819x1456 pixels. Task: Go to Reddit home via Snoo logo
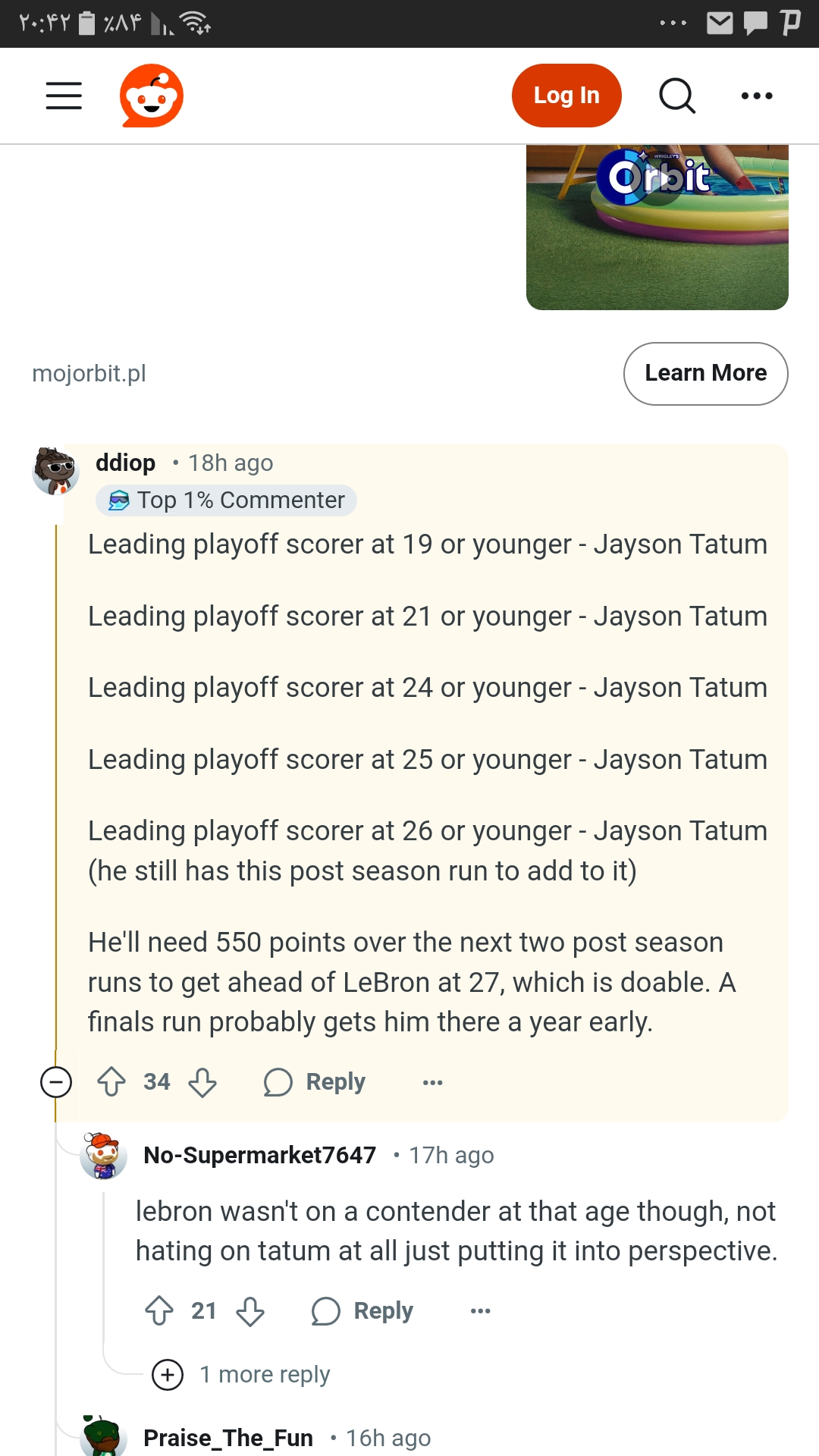pos(152,96)
